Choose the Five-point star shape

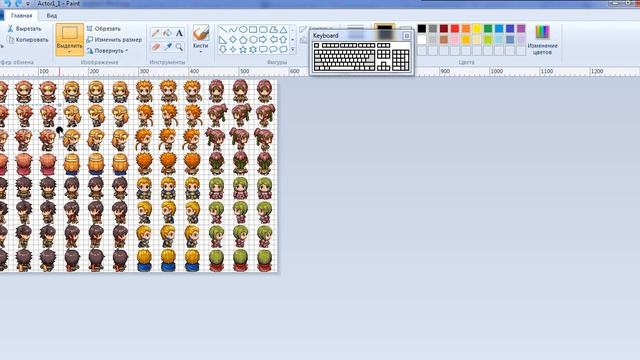click(243, 49)
